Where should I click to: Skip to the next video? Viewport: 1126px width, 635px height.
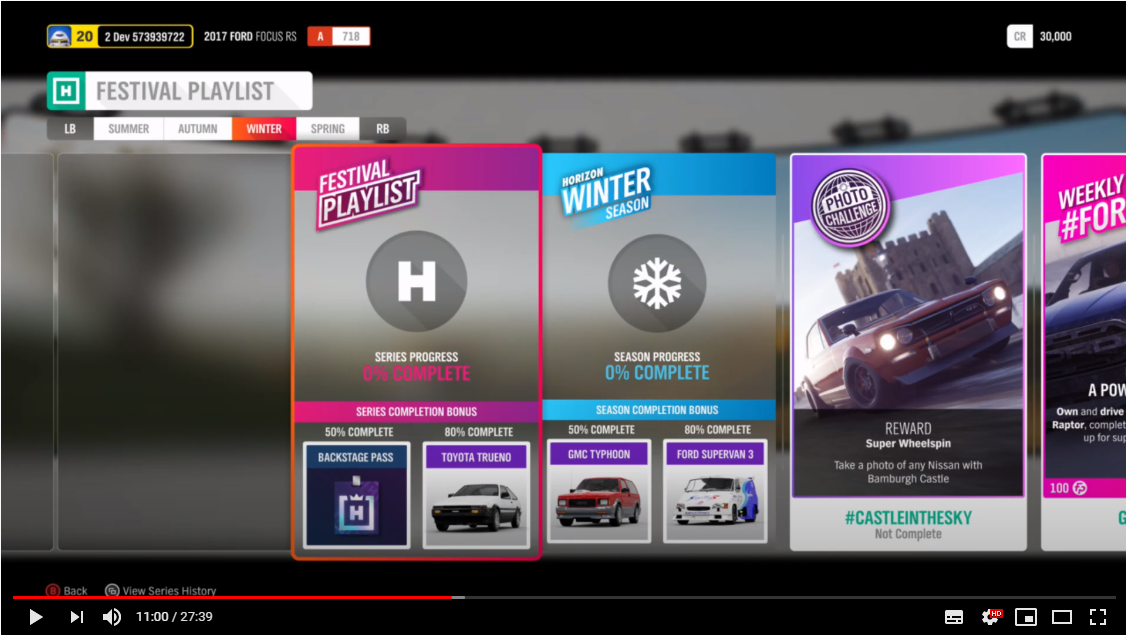pos(77,616)
